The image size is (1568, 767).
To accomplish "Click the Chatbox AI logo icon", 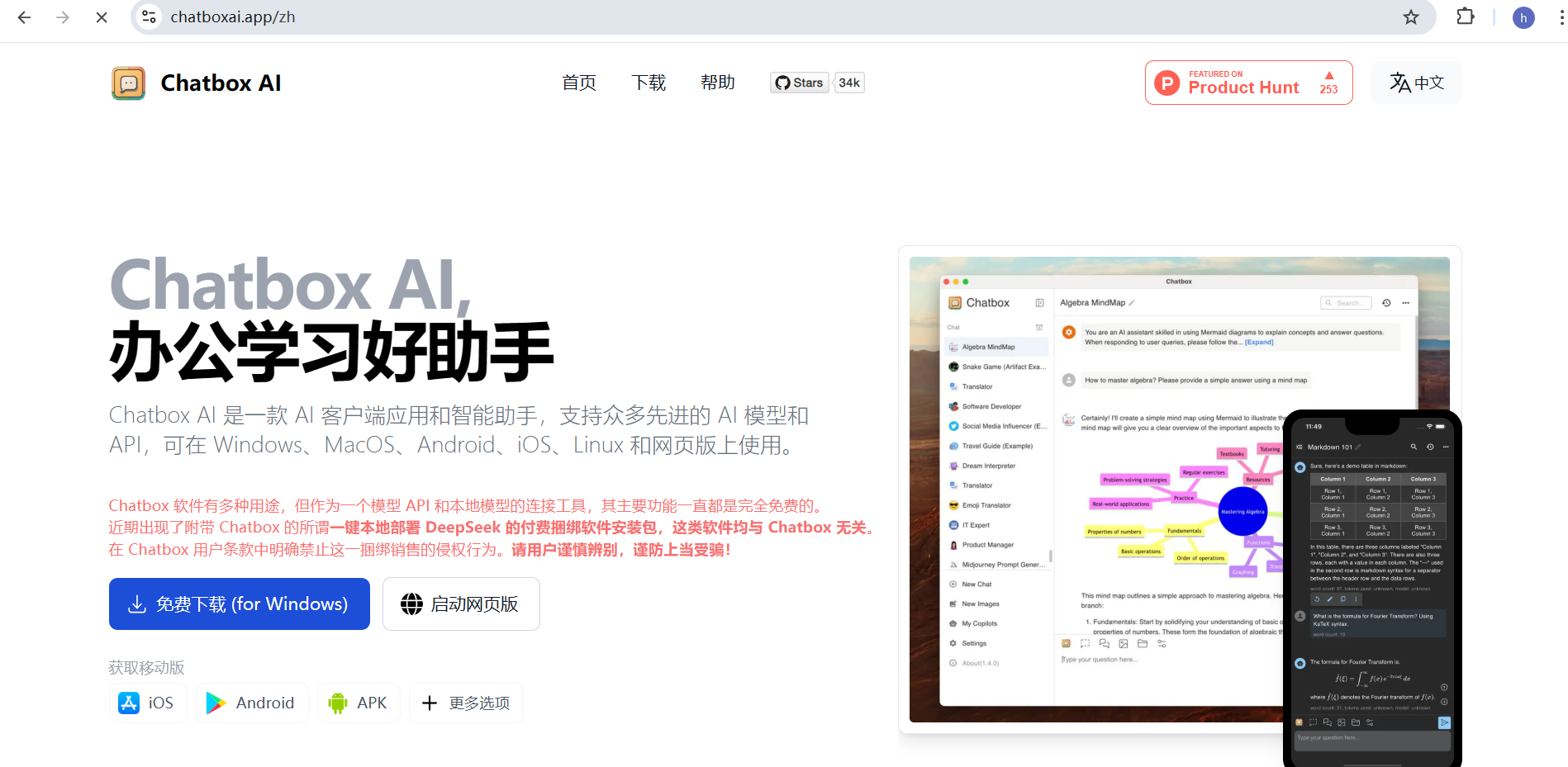I will click(x=128, y=83).
